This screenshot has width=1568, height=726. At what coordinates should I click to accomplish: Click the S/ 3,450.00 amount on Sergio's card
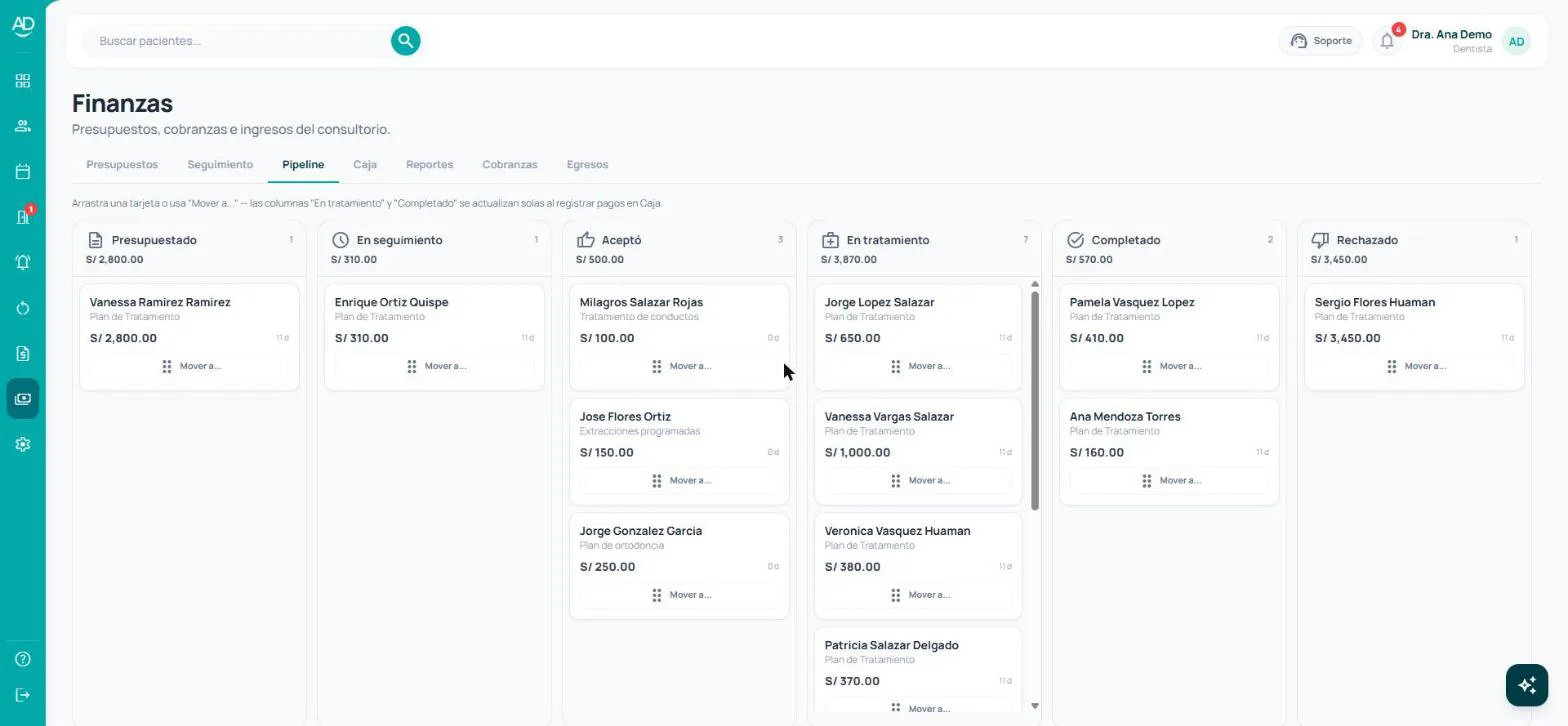pyautogui.click(x=1347, y=338)
